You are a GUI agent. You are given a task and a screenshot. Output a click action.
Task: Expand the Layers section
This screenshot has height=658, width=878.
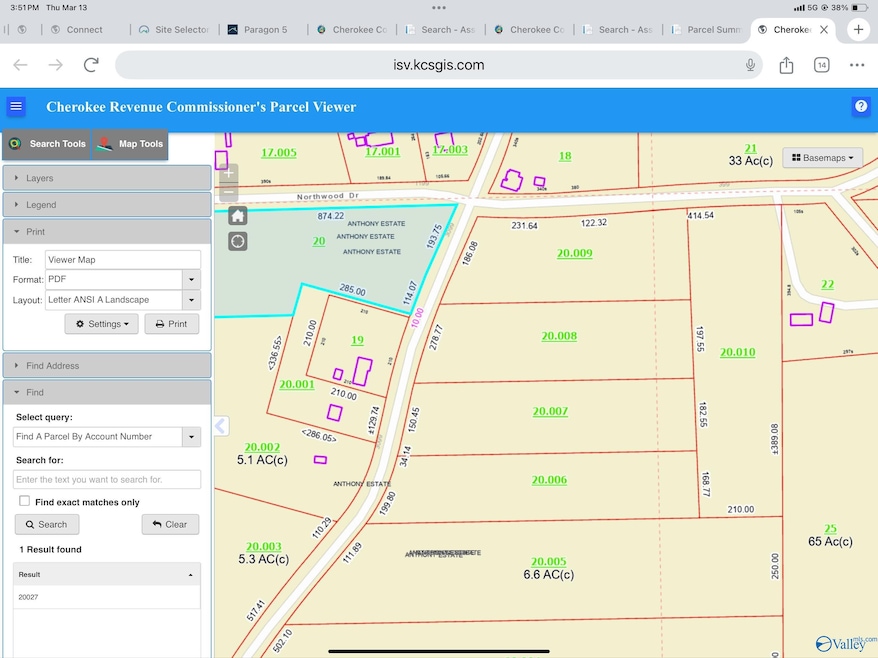107,178
